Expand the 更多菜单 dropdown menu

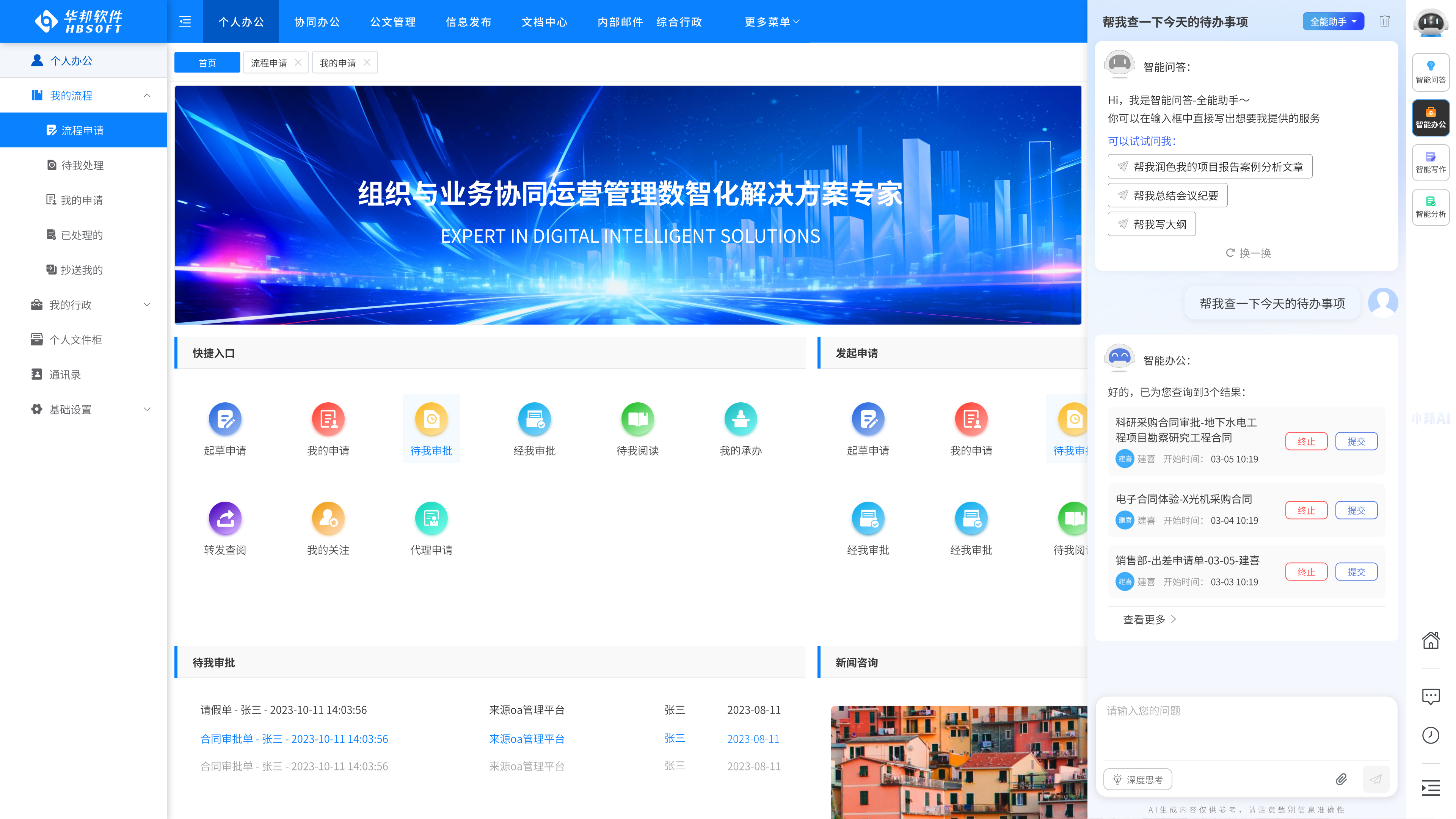(772, 22)
